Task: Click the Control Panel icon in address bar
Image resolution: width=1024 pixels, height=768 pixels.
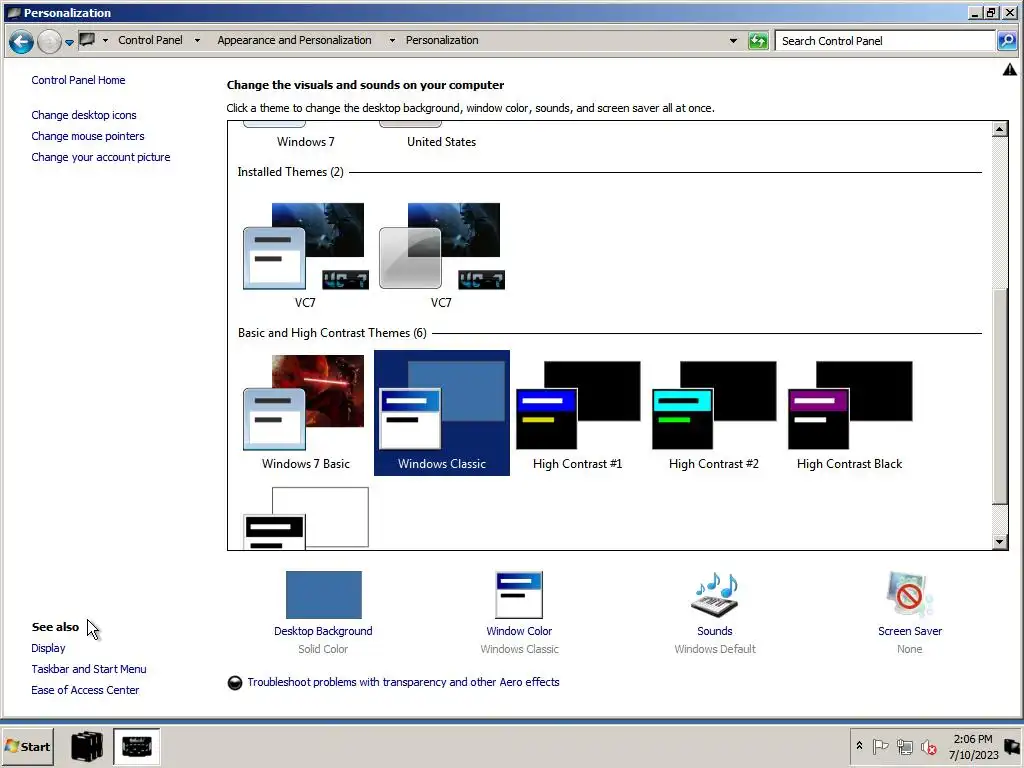Action: (87, 40)
